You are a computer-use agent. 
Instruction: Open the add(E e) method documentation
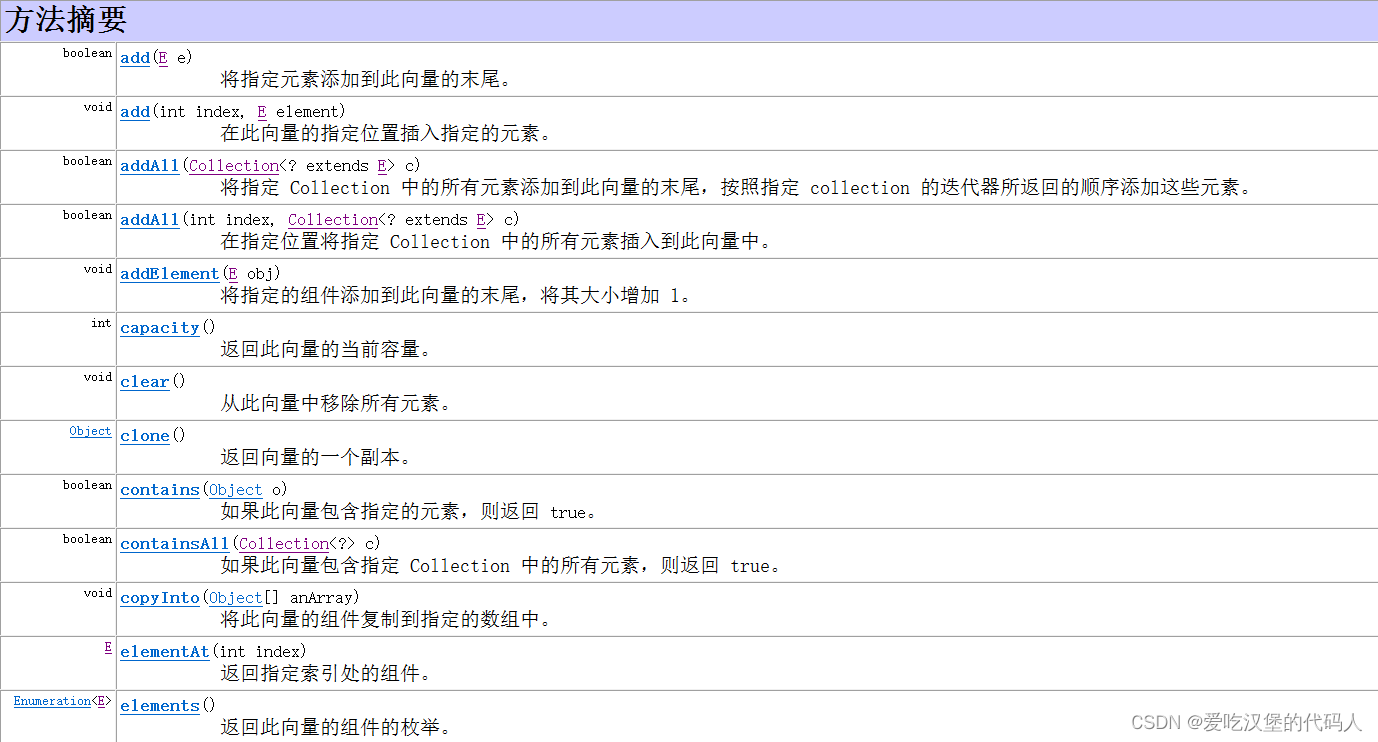(134, 58)
